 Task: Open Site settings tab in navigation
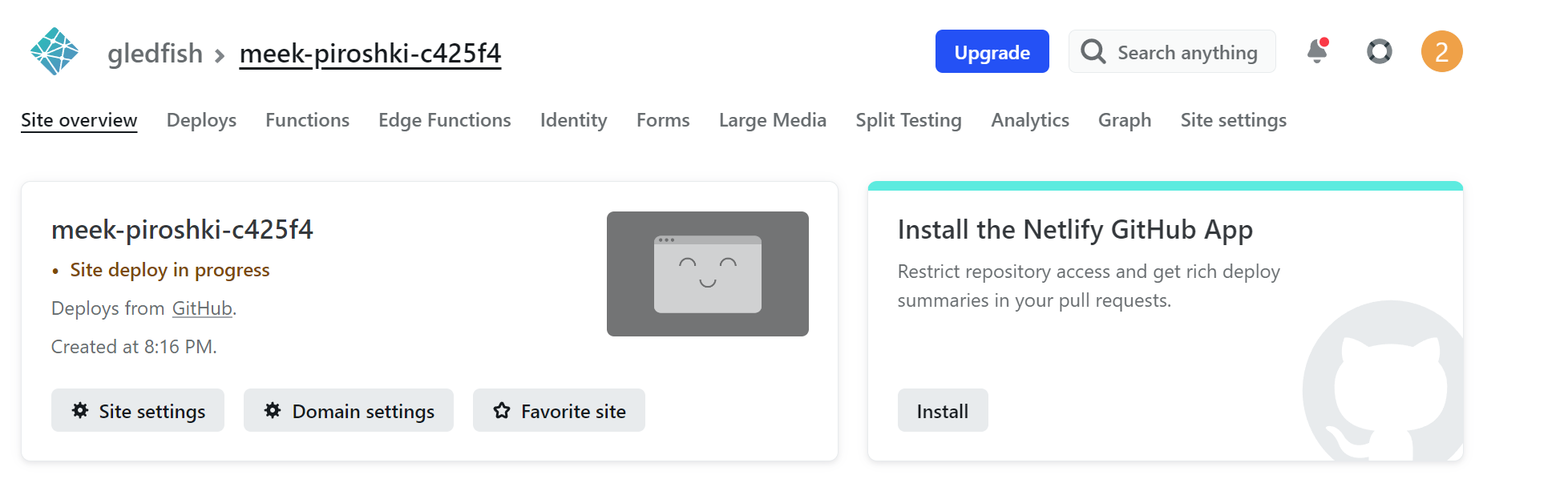(1234, 120)
